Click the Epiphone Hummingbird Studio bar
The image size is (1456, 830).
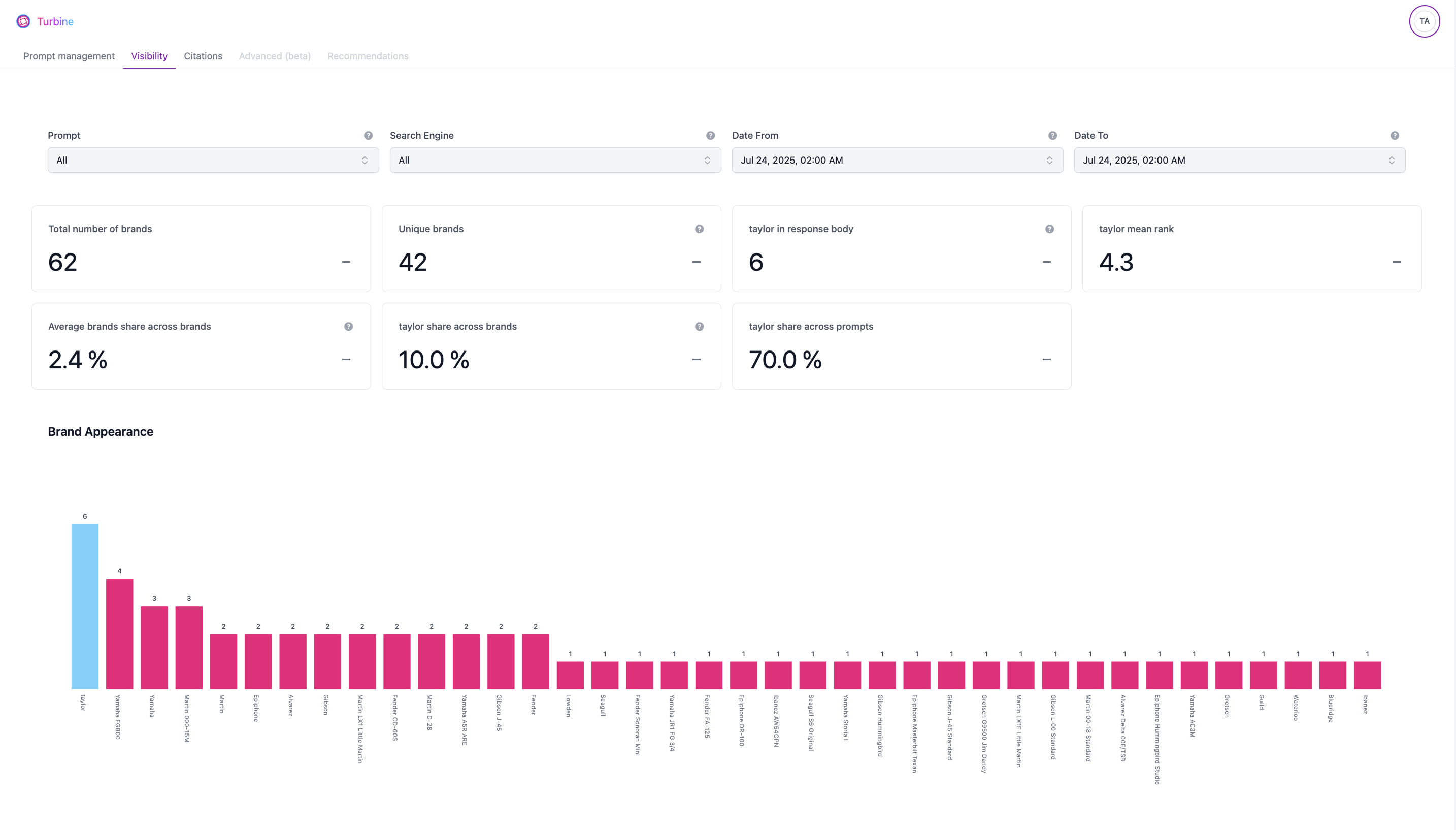click(1159, 675)
